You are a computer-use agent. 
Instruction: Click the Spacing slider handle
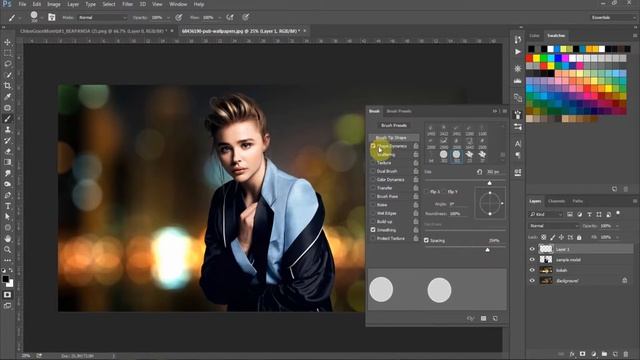click(487, 249)
